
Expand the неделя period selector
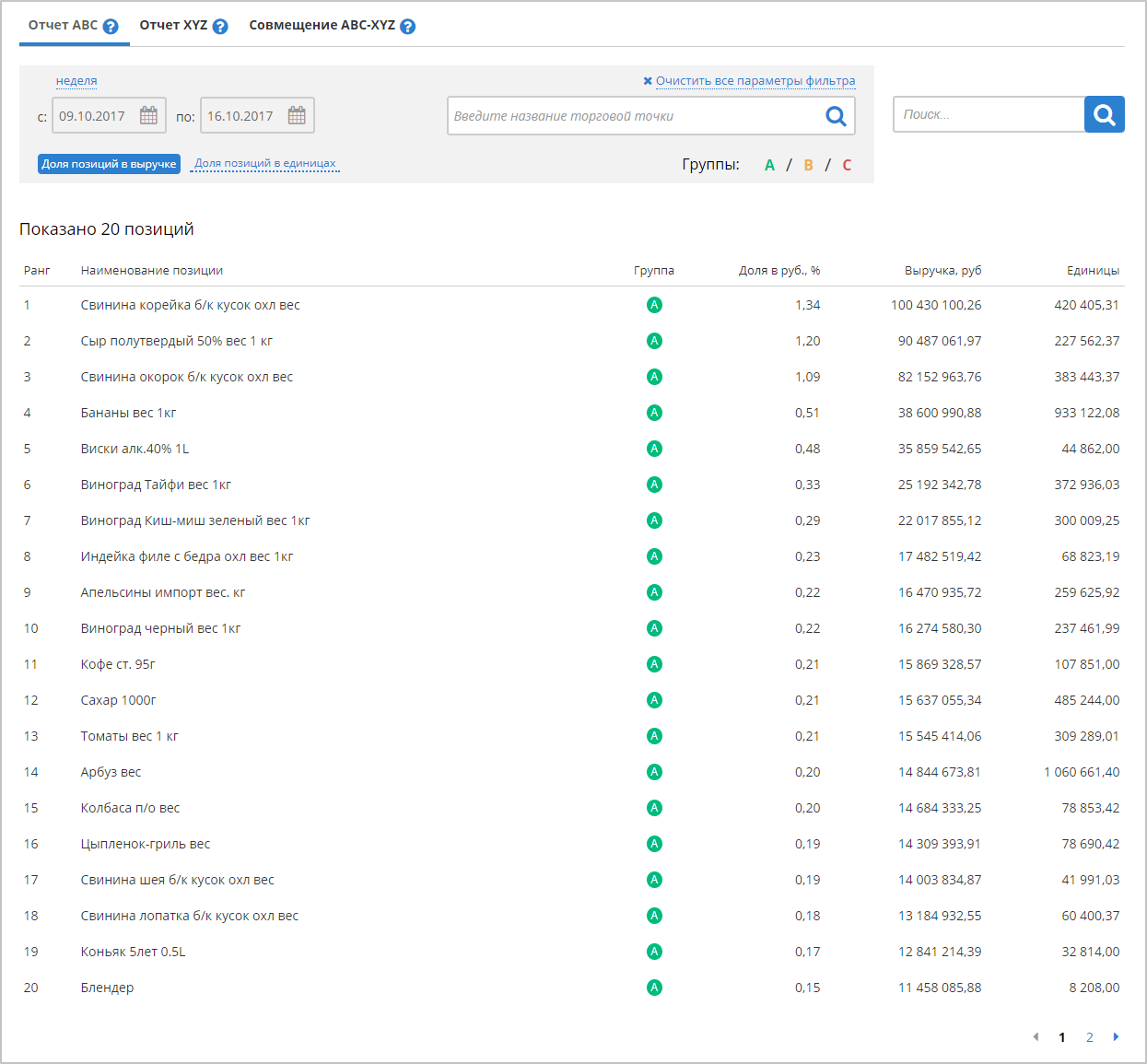click(x=76, y=81)
